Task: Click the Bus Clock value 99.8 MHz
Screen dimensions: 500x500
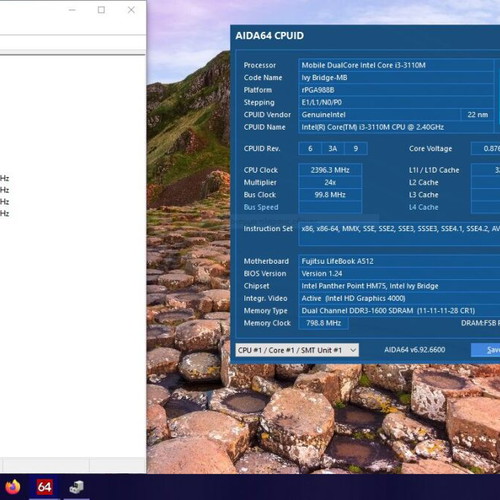Action: tap(330, 195)
